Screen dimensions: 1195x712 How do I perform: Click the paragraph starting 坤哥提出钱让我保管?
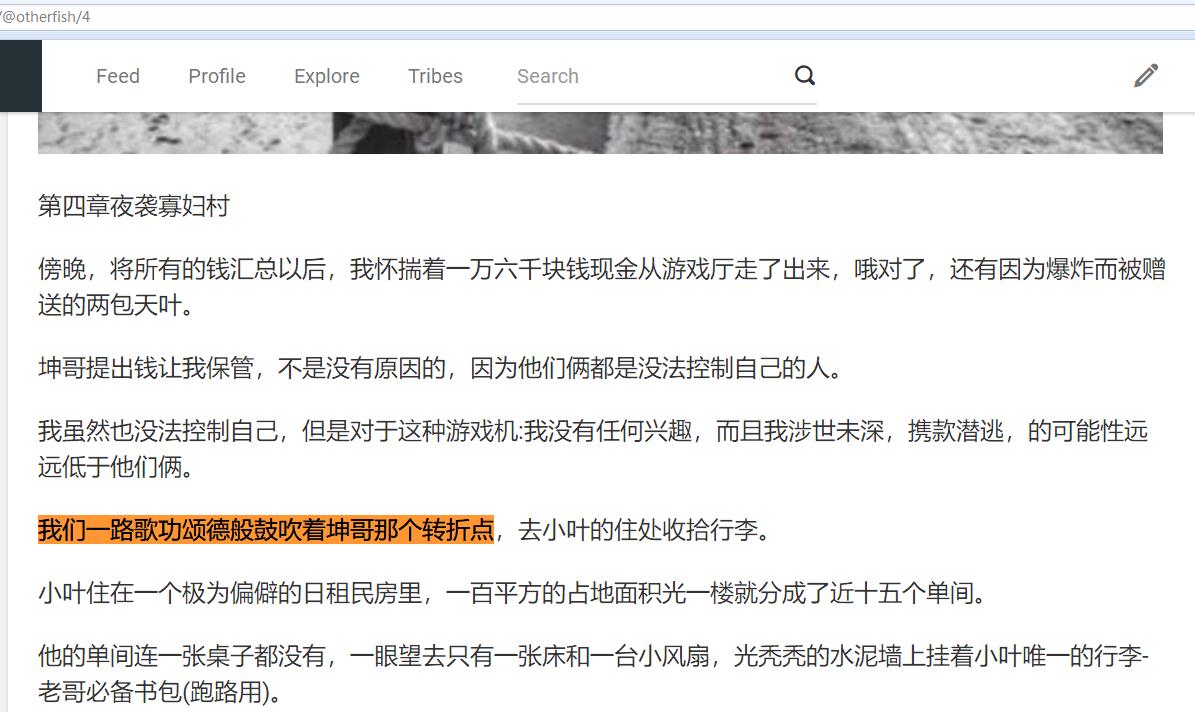(440, 368)
